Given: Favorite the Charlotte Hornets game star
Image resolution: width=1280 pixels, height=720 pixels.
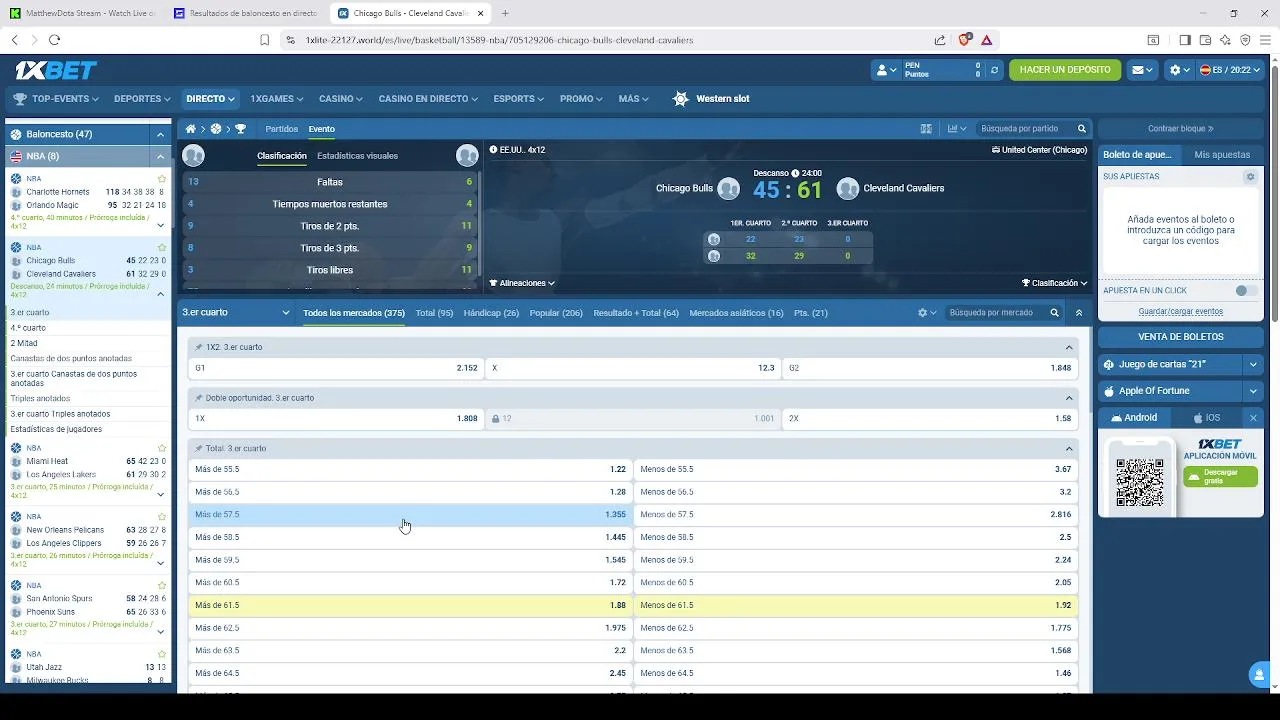Looking at the screenshot, I should pos(162,179).
